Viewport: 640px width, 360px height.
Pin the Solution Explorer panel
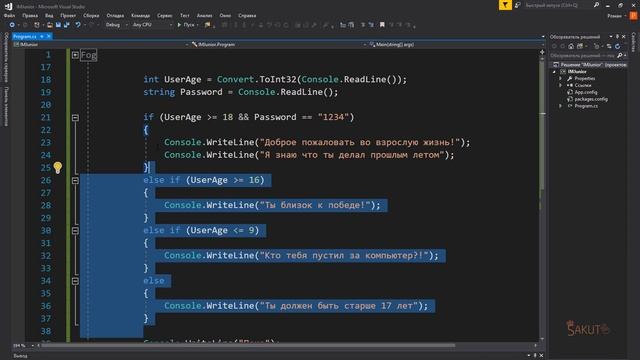point(617,37)
